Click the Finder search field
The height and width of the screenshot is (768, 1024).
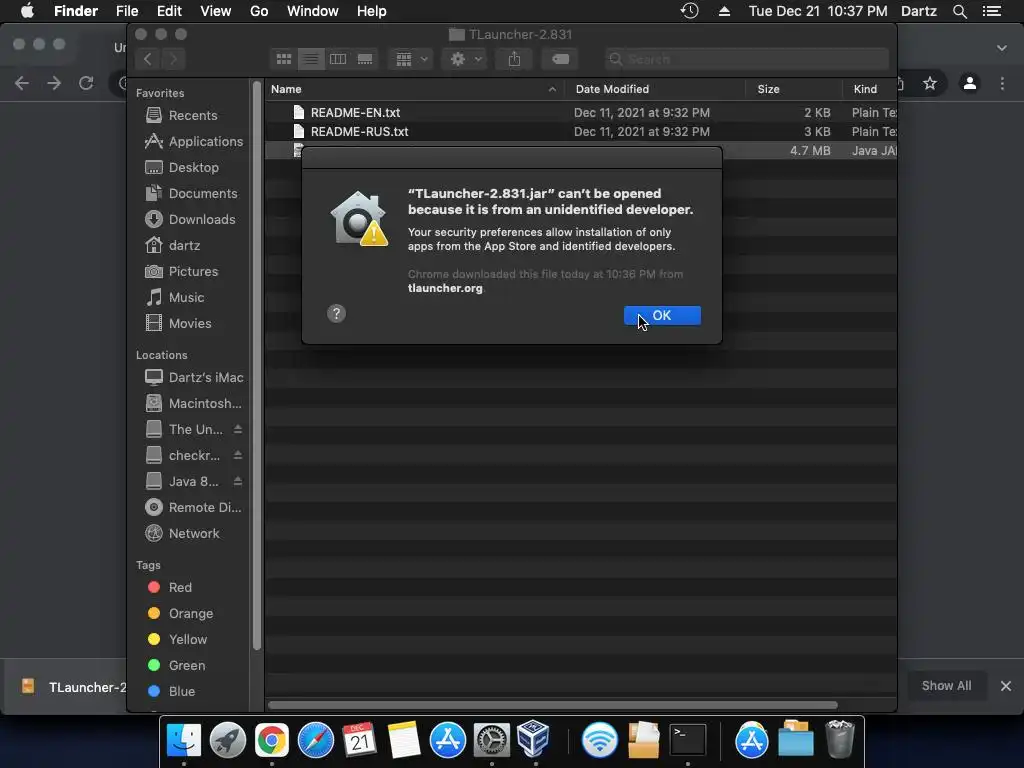pyautogui.click(x=746, y=59)
